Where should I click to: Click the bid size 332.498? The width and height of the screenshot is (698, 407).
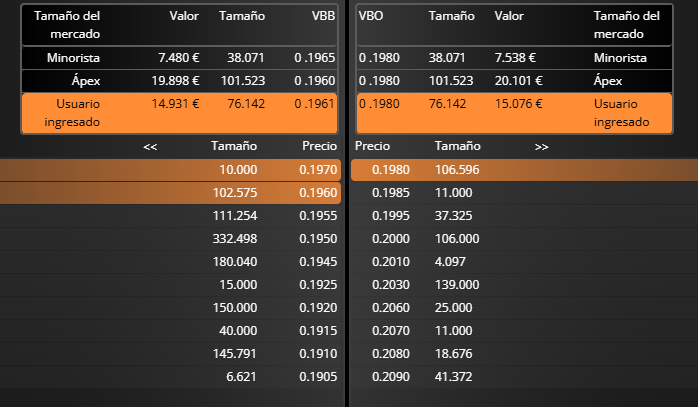pos(235,238)
